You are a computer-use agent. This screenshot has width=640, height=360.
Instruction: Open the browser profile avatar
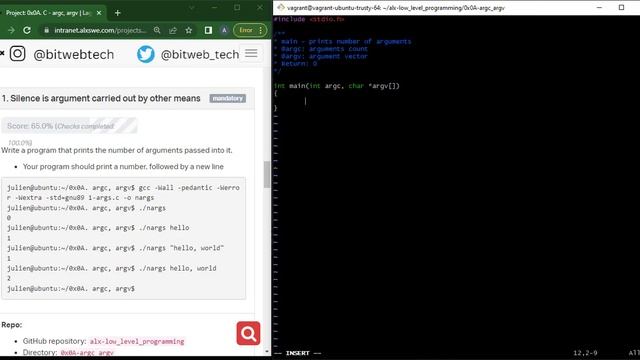click(x=224, y=30)
